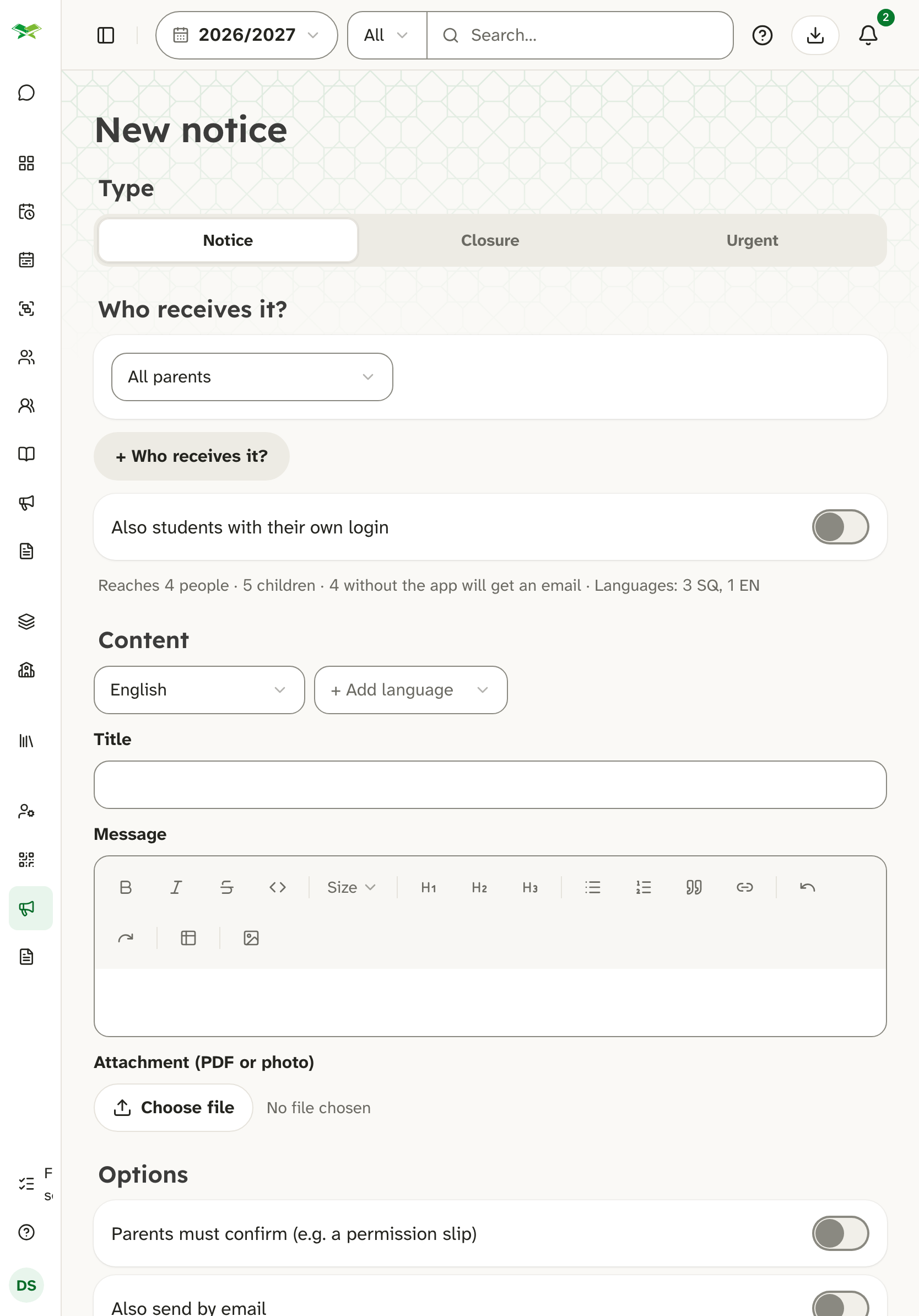Set Heading 1 style
919x1316 pixels.
click(429, 887)
